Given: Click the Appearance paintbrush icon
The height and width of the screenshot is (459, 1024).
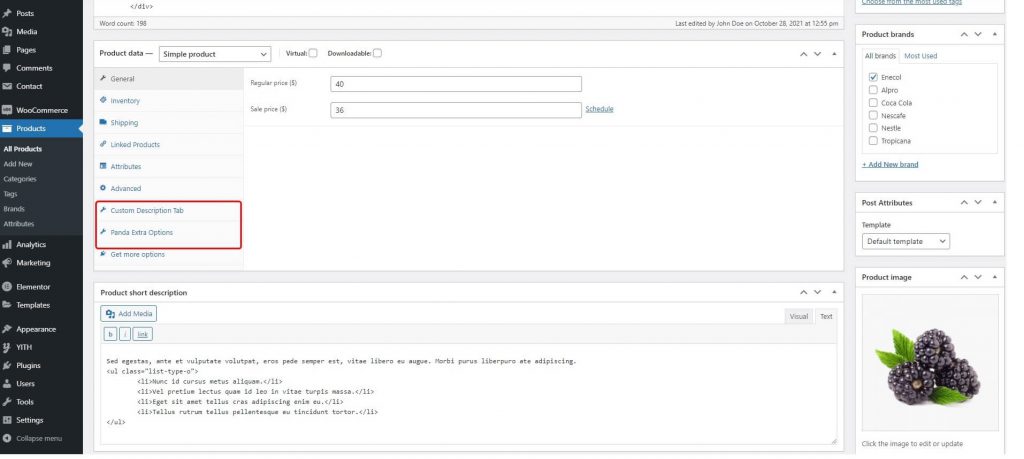Looking at the screenshot, I should pos(7,329).
